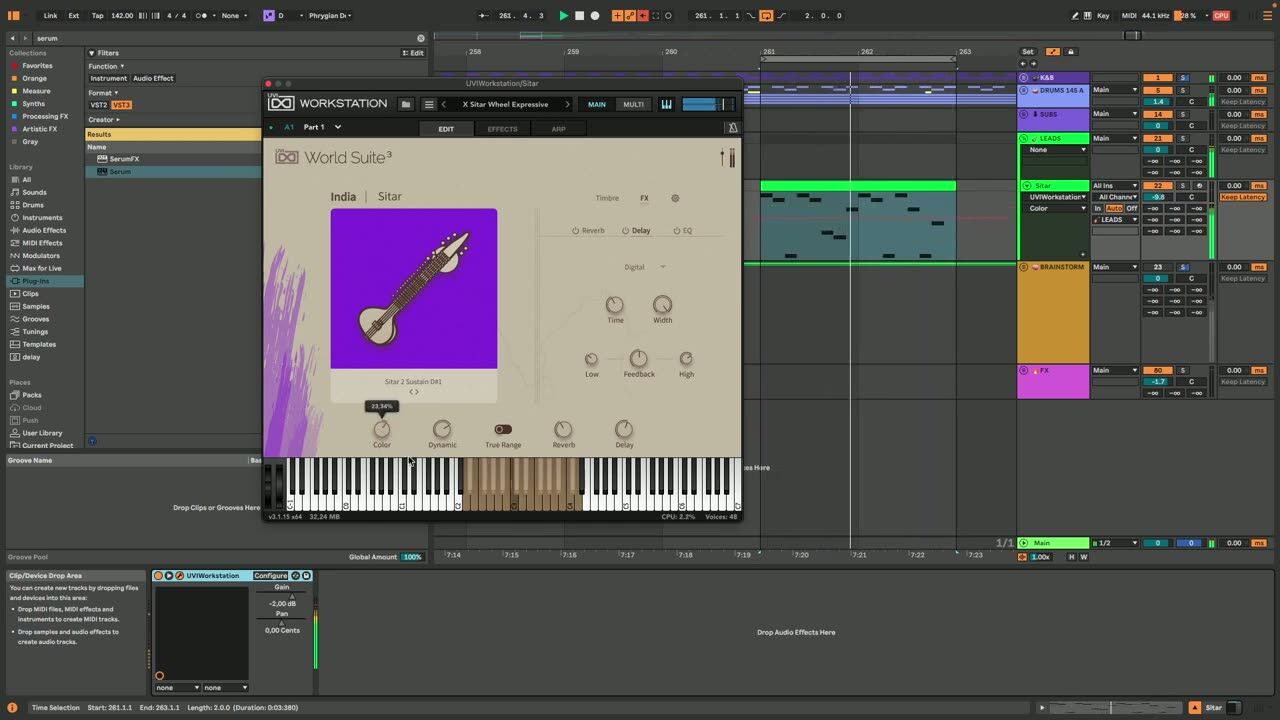Start playback with the Play button
This screenshot has width=1280, height=720.
[563, 16]
